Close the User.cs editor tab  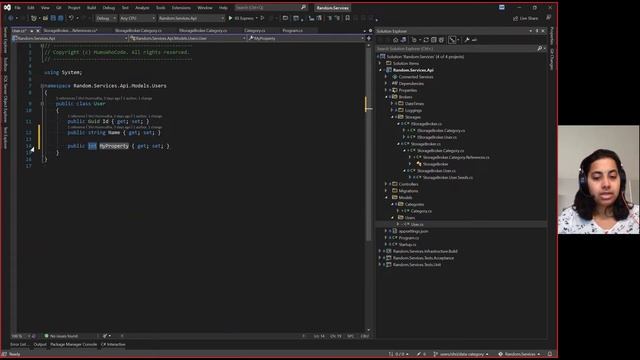38,31
